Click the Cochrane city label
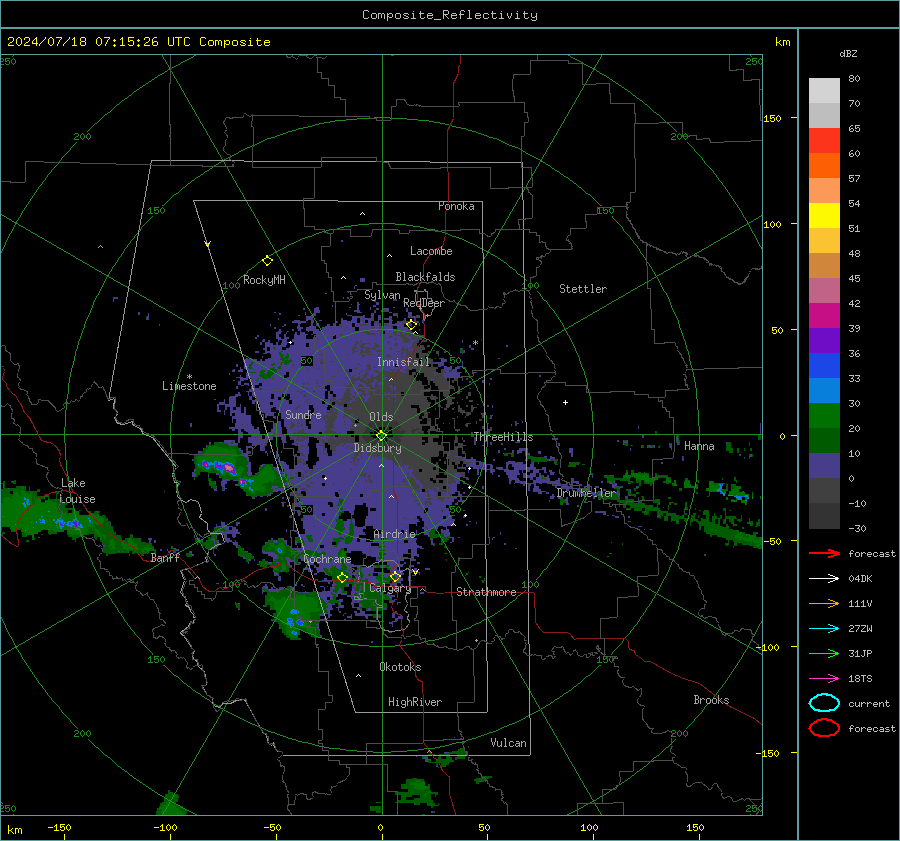Screen dimensions: 900x841 pos(327,559)
